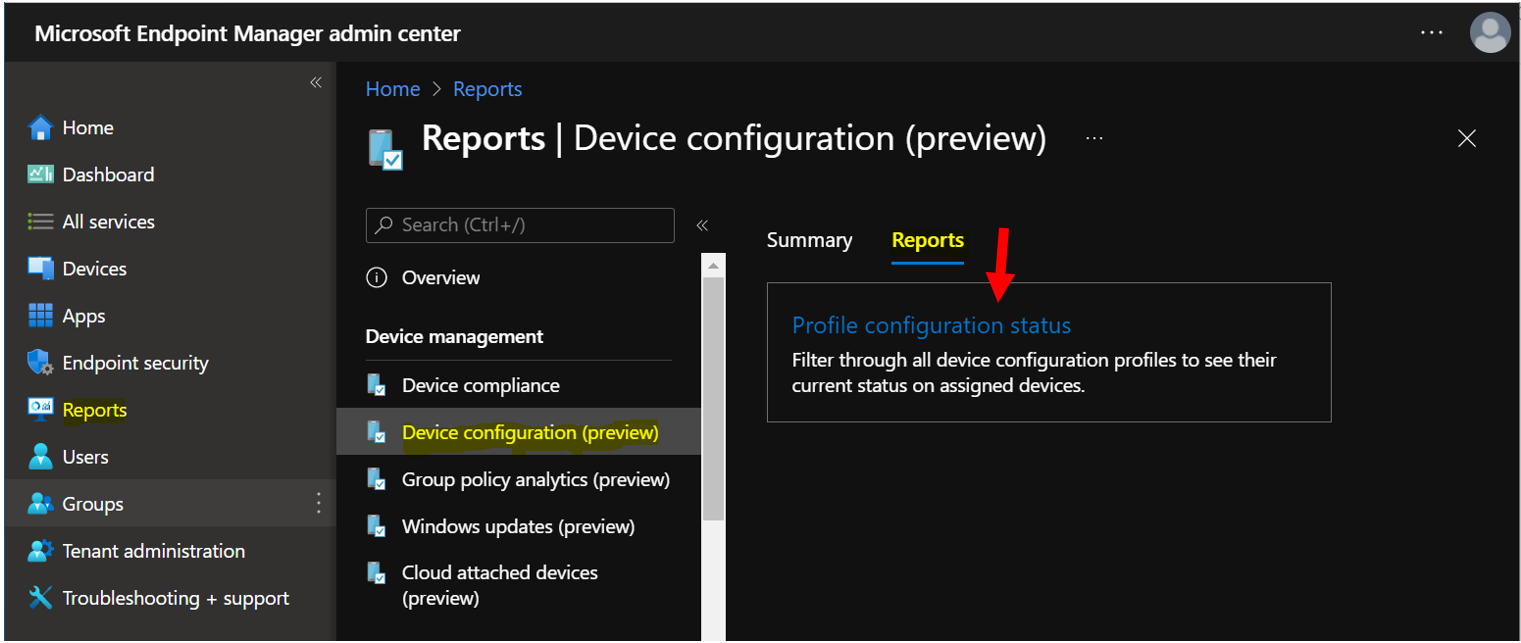Select Reports in the left sidebar
This screenshot has height=643, width=1521.
168,409
